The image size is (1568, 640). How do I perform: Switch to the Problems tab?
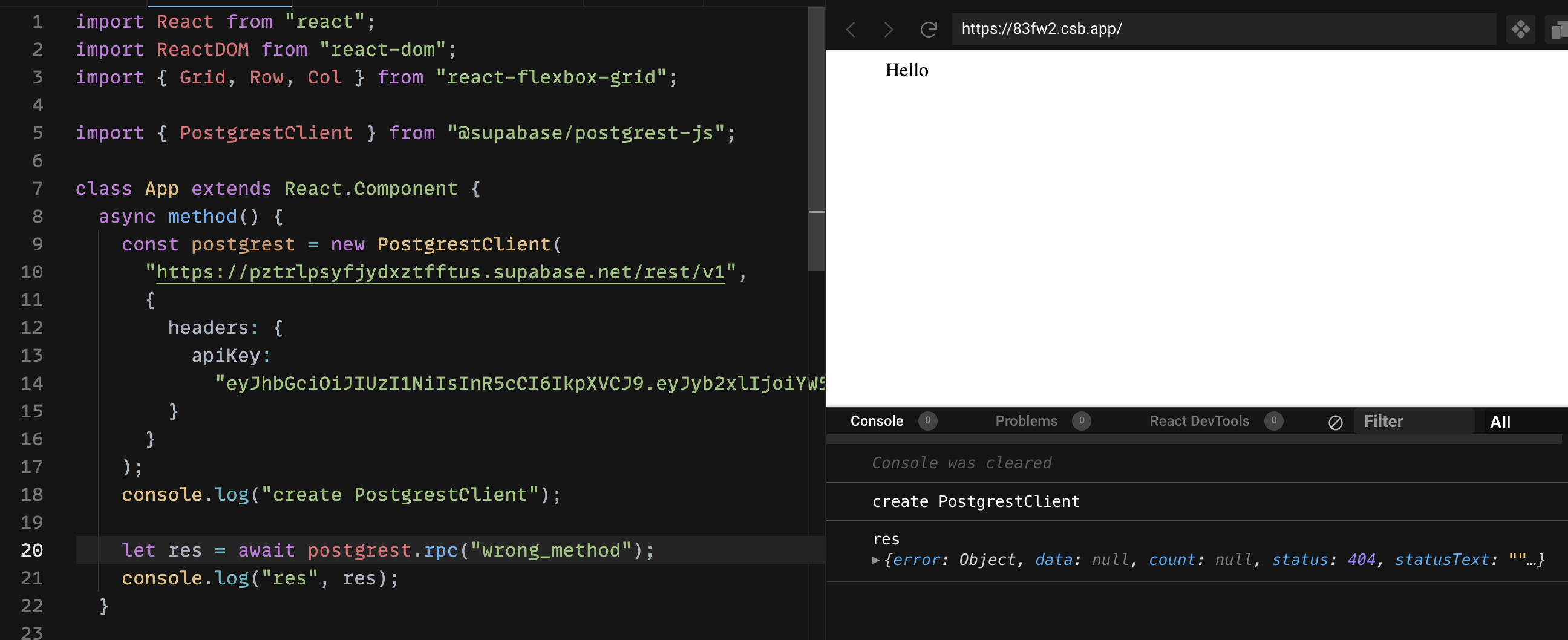point(1026,421)
